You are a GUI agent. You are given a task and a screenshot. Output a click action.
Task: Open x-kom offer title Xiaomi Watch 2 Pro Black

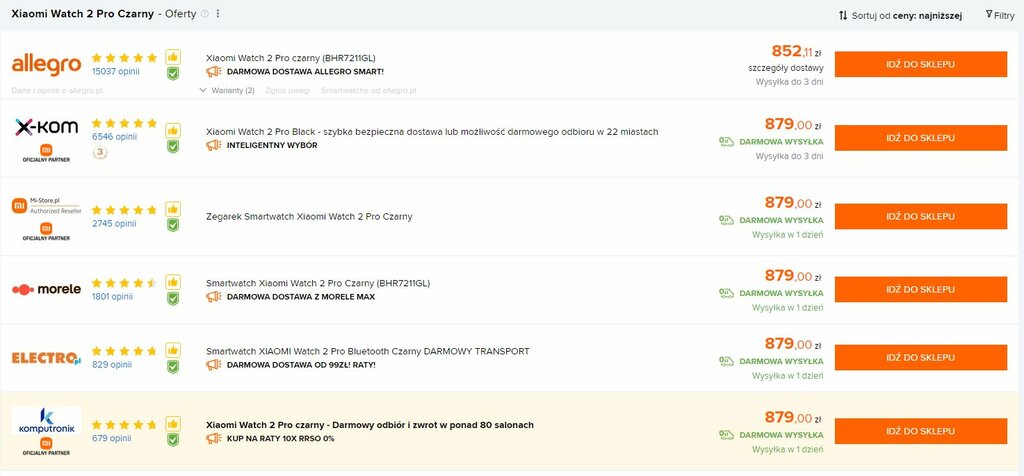coord(432,132)
